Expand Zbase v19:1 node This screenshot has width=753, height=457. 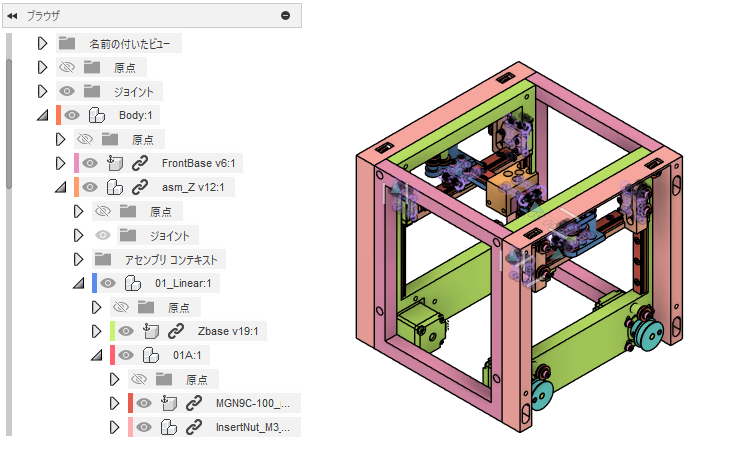(96, 331)
